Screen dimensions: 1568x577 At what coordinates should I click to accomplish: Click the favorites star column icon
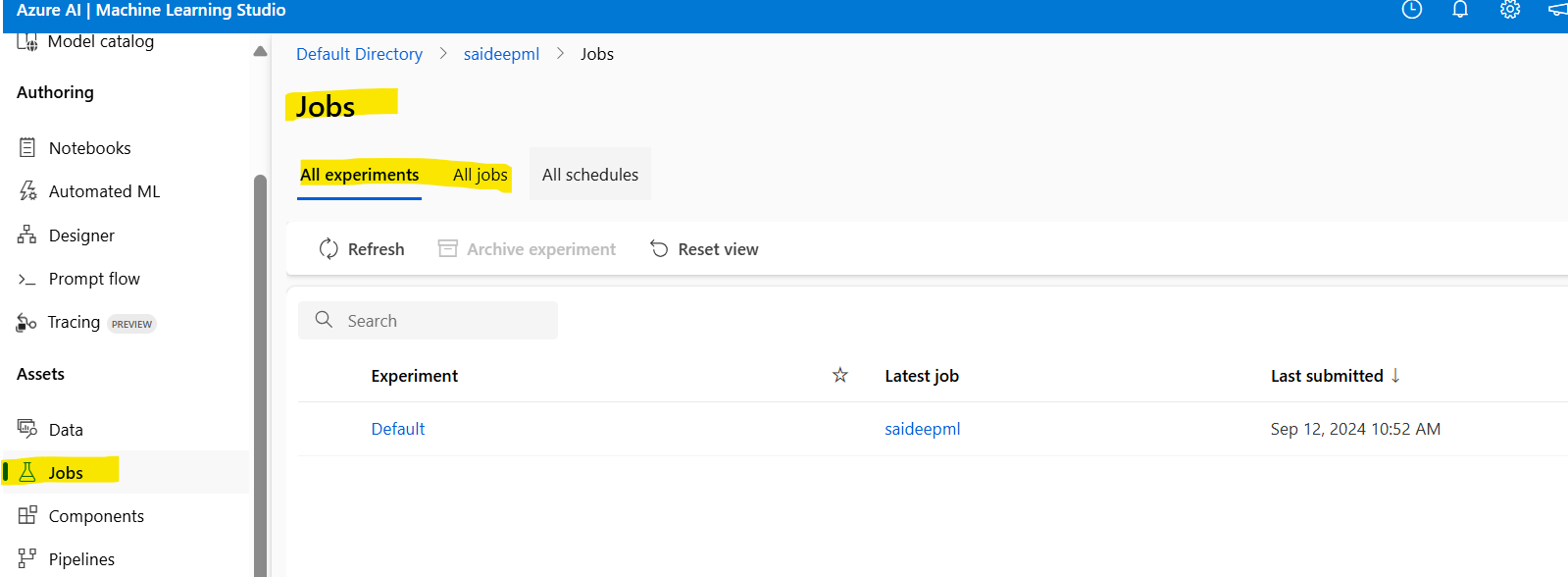tap(840, 375)
